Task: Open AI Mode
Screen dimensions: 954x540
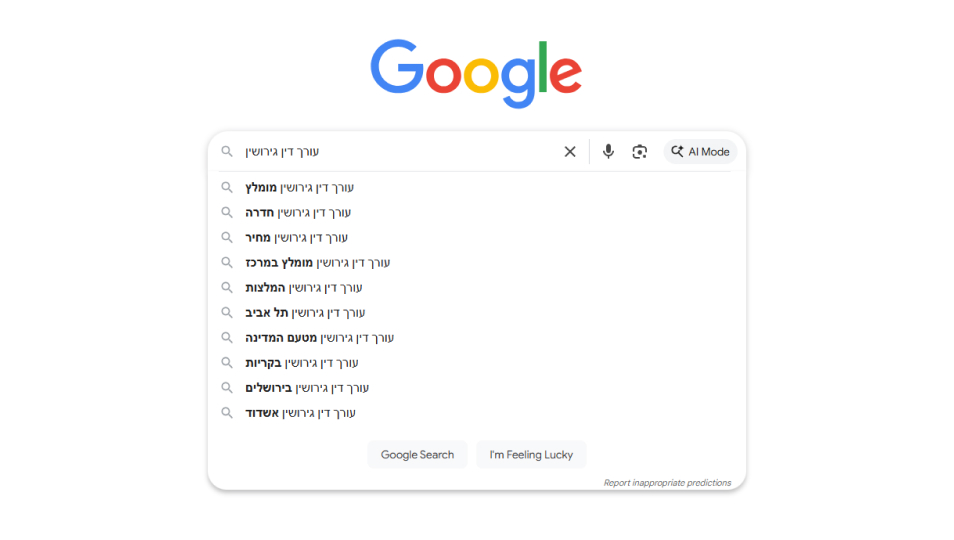Action: [x=700, y=152]
